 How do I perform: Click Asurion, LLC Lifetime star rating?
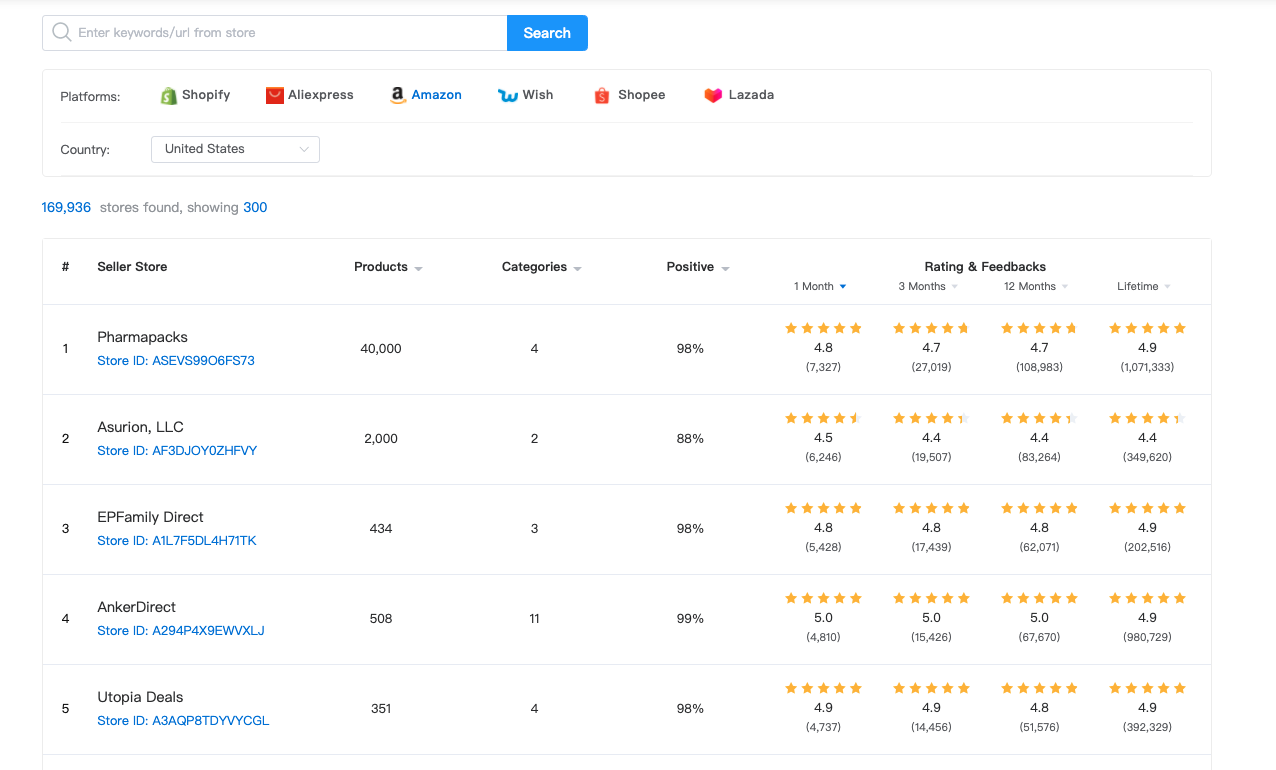1147,418
